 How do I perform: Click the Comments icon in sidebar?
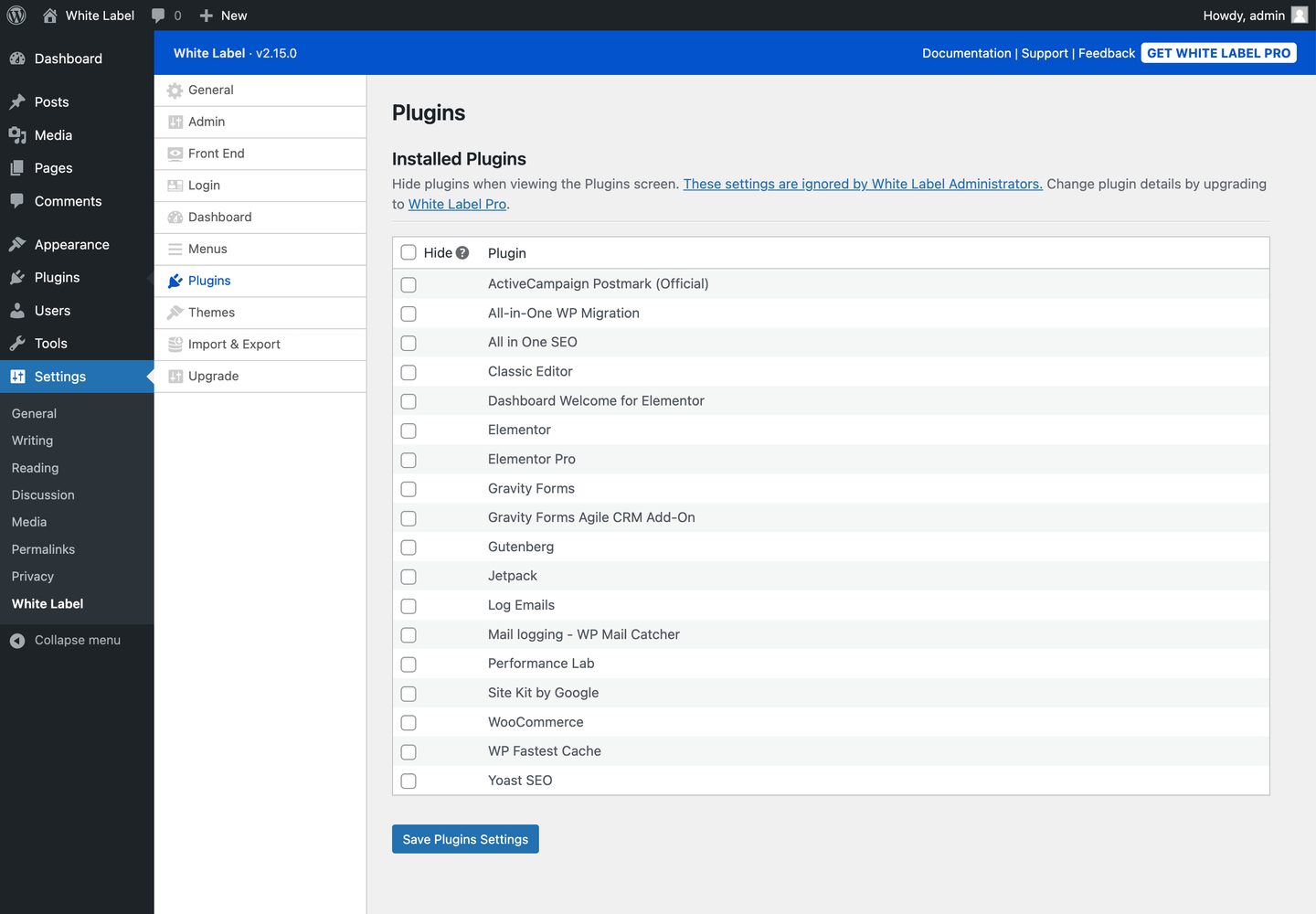click(17, 201)
